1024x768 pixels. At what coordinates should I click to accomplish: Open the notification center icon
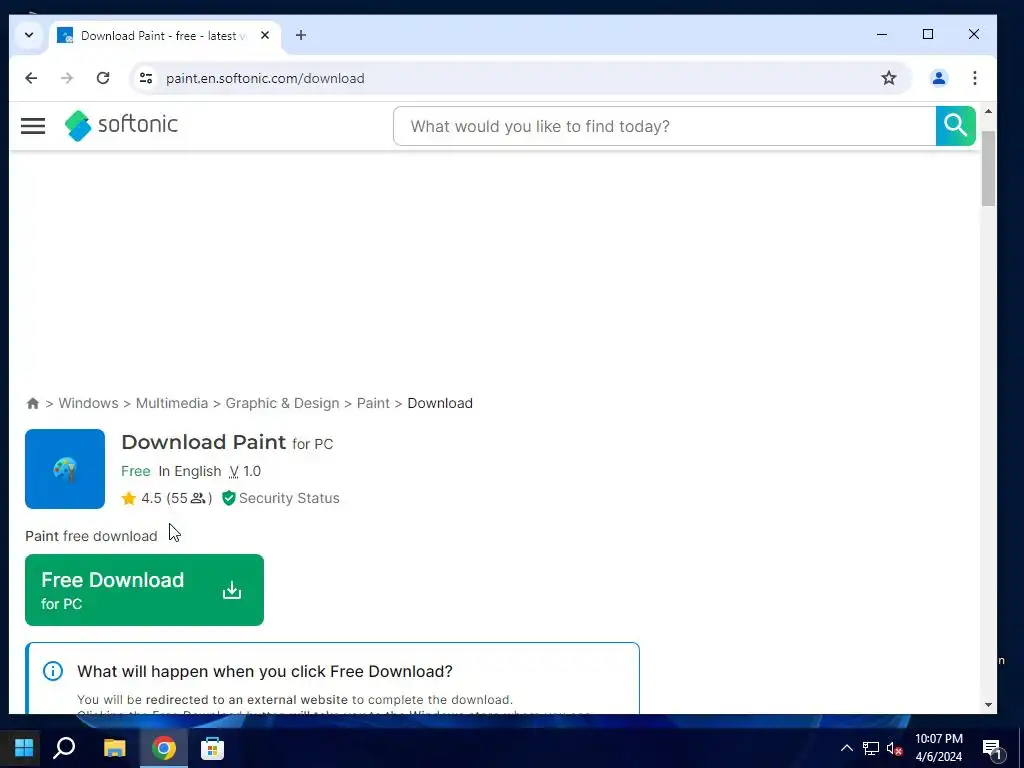[x=991, y=748]
